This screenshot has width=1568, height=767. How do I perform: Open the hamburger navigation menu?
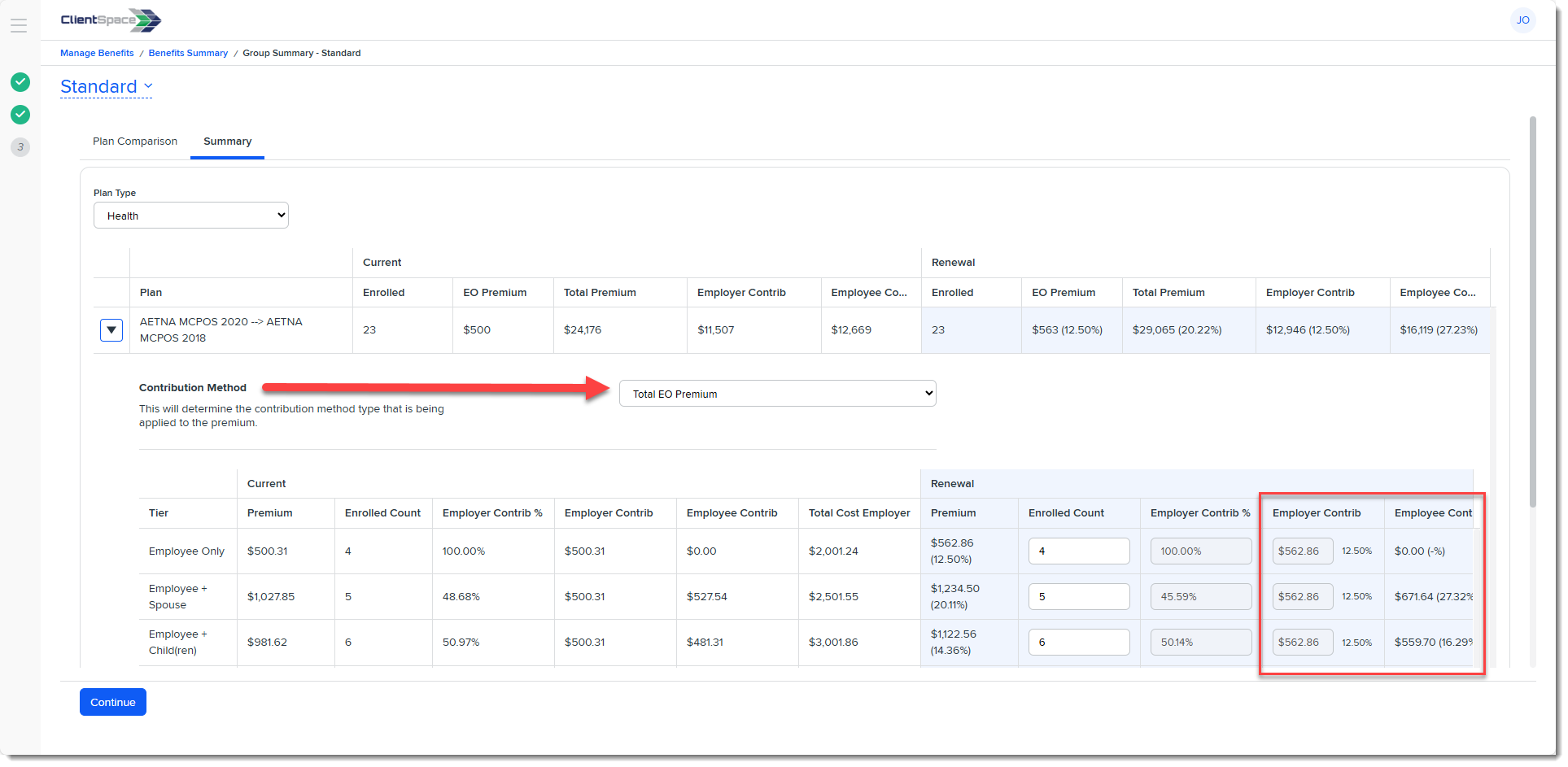pyautogui.click(x=19, y=26)
